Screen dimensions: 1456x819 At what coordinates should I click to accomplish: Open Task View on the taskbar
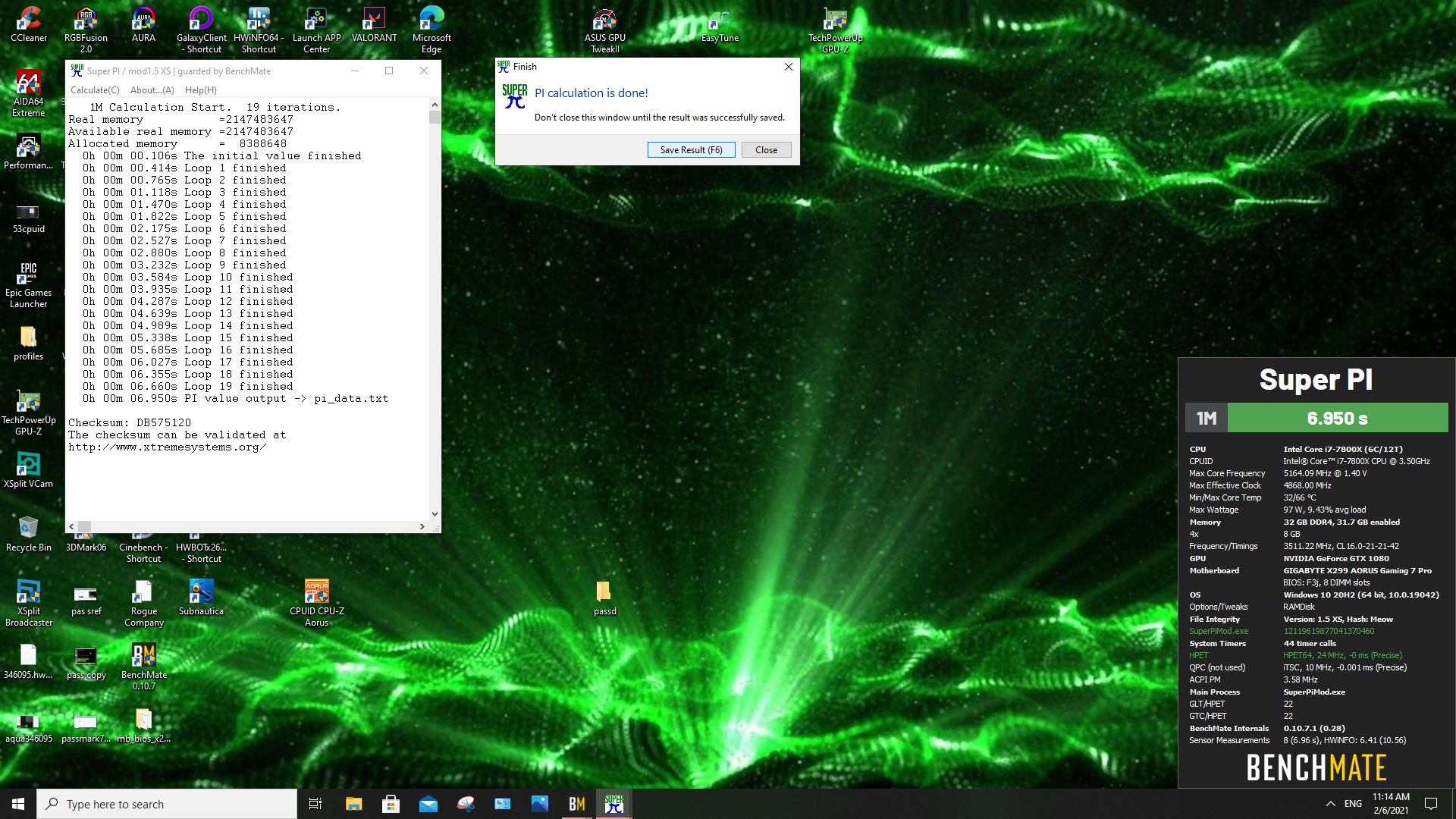[315, 804]
